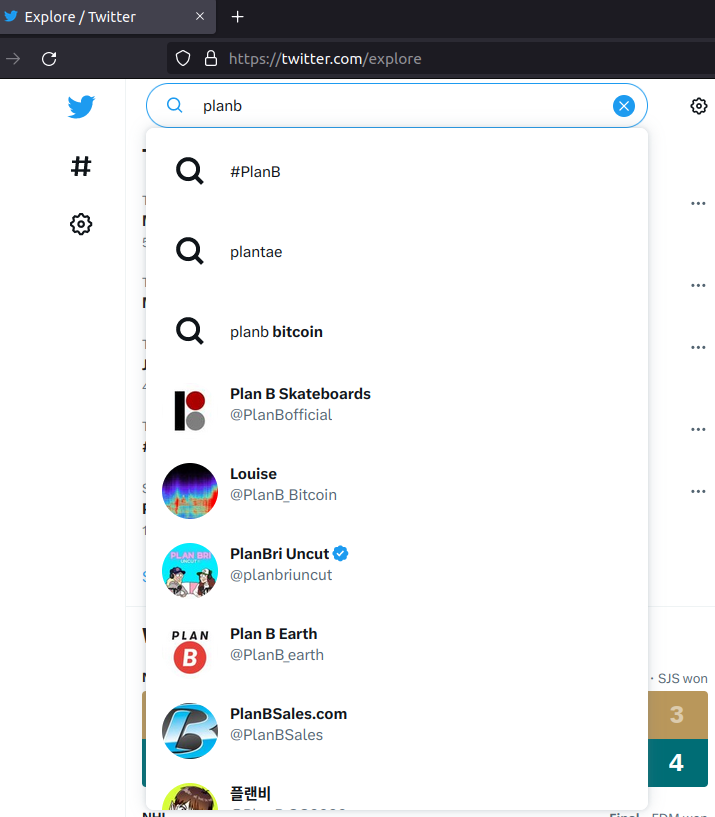Open Plan B Earth profile result
715x817 pixels.
(x=397, y=651)
